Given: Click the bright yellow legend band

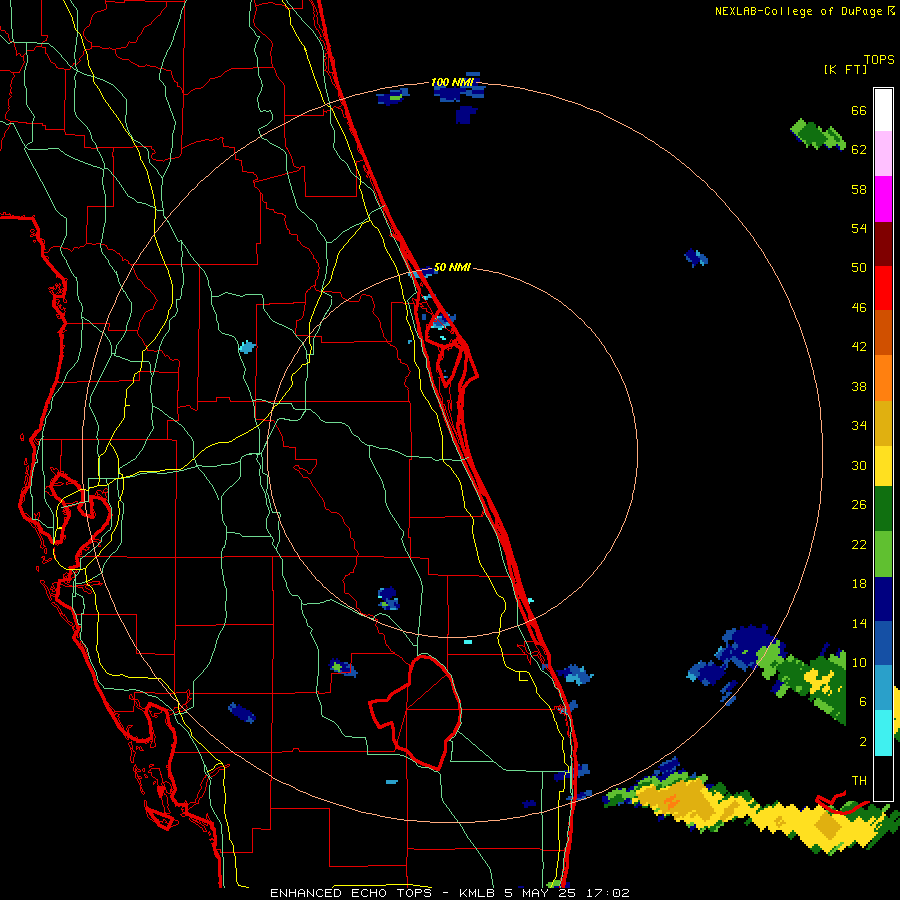Looking at the screenshot, I should [x=883, y=466].
